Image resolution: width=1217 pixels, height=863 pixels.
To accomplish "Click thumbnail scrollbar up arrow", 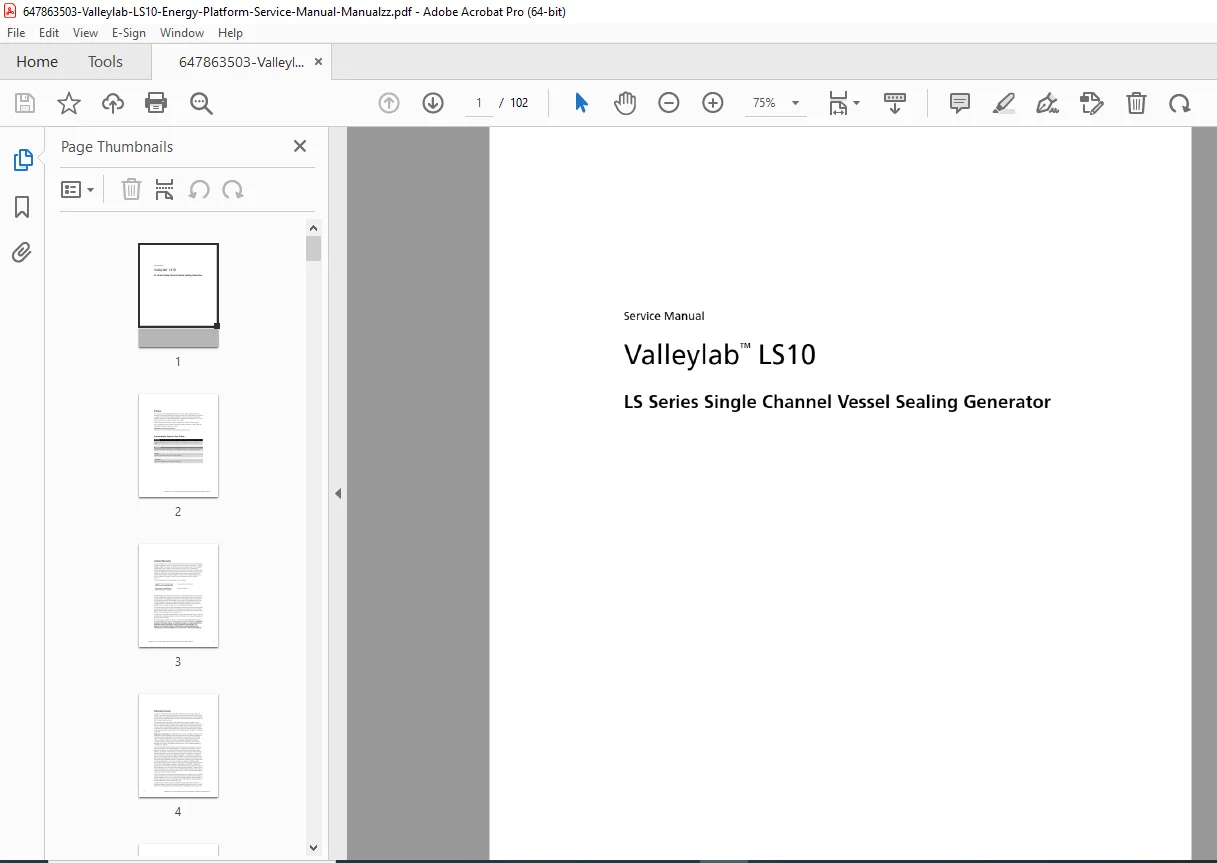I will [314, 227].
